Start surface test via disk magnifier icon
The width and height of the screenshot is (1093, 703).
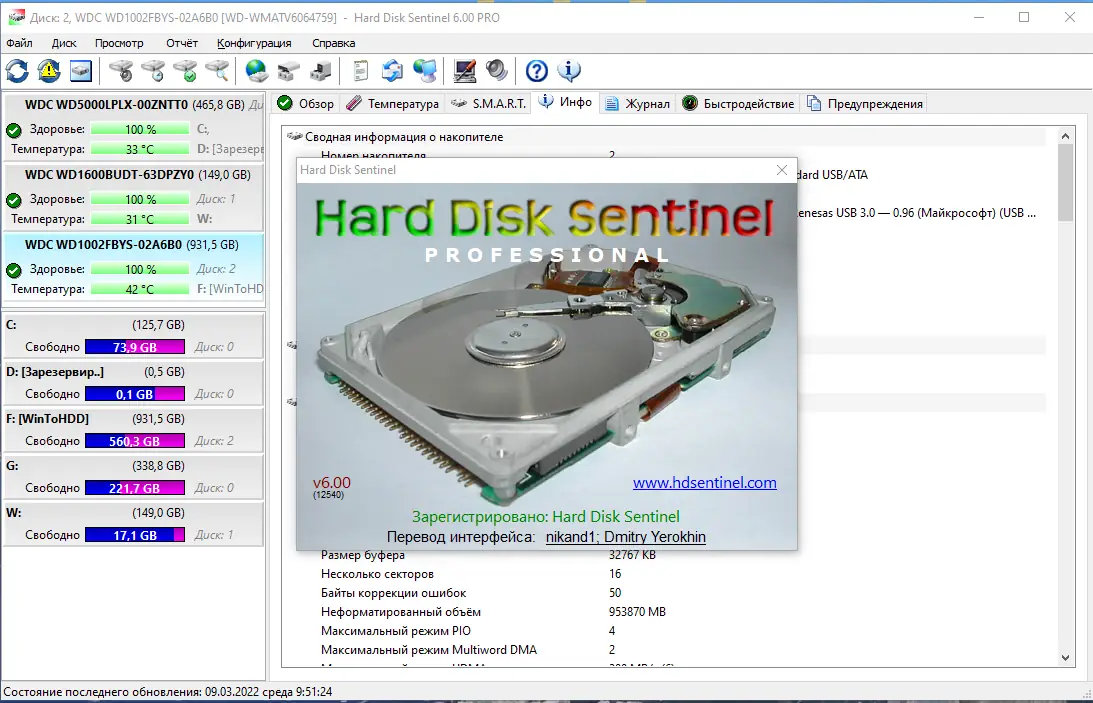click(220, 70)
